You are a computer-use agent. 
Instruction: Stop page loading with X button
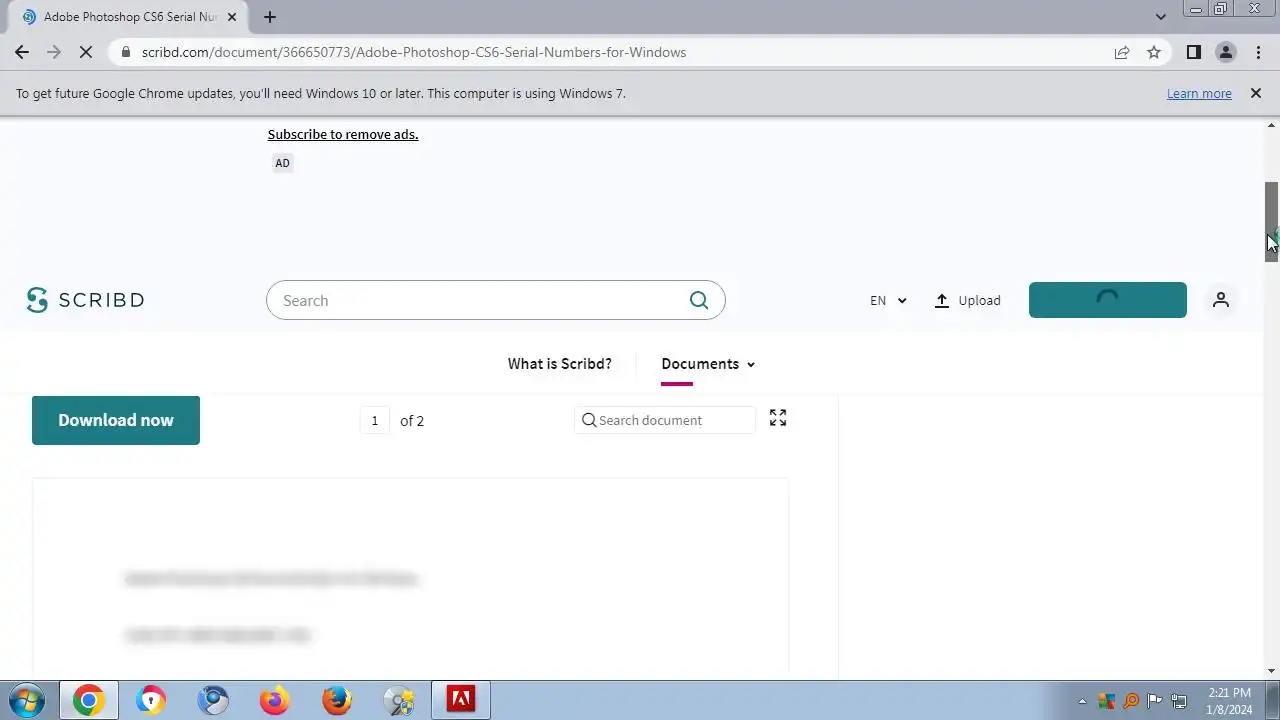pyautogui.click(x=86, y=52)
